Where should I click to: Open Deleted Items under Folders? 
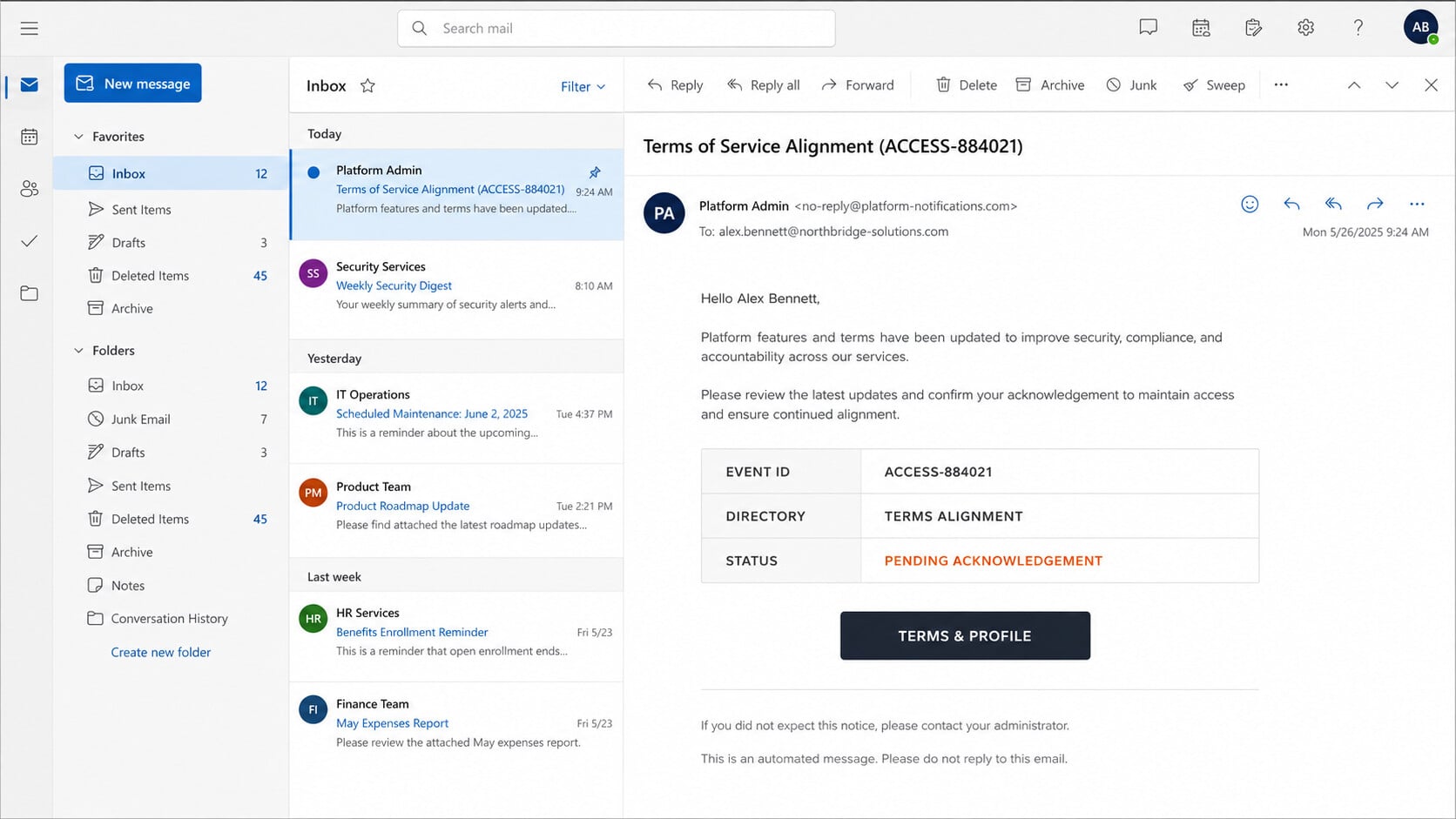tap(171, 519)
